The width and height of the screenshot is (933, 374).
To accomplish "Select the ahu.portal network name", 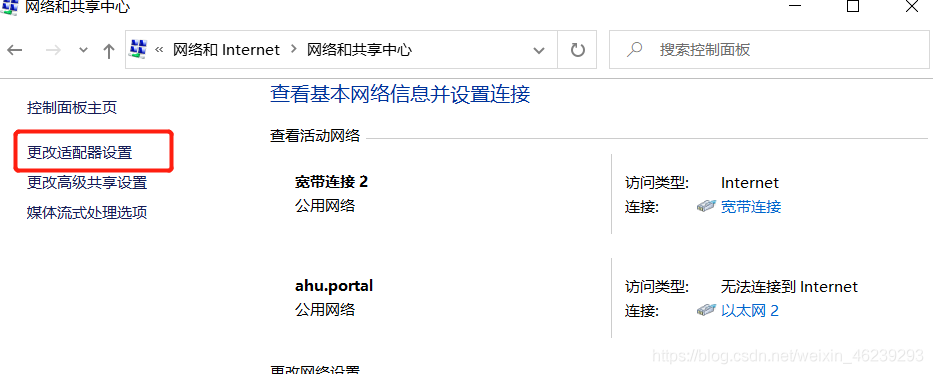I will point(334,286).
